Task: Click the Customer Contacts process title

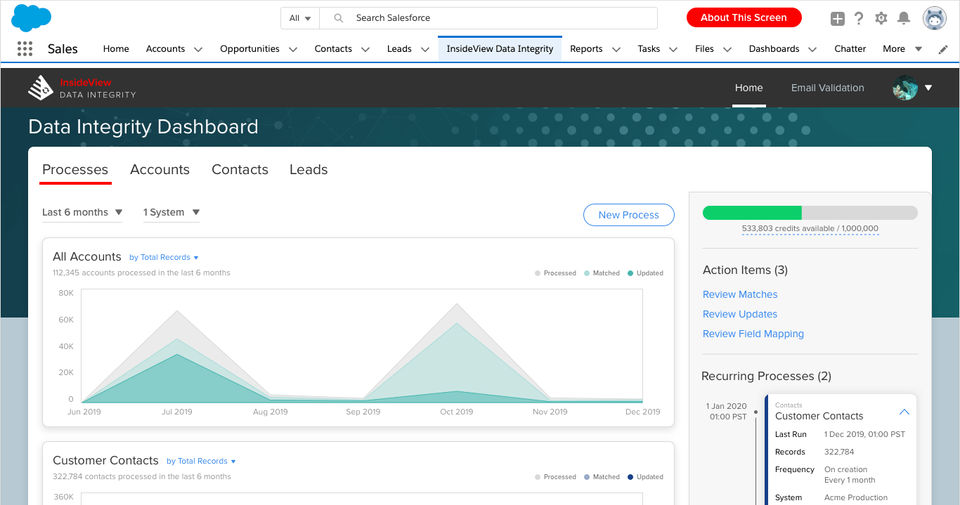Action: pyautogui.click(x=819, y=416)
